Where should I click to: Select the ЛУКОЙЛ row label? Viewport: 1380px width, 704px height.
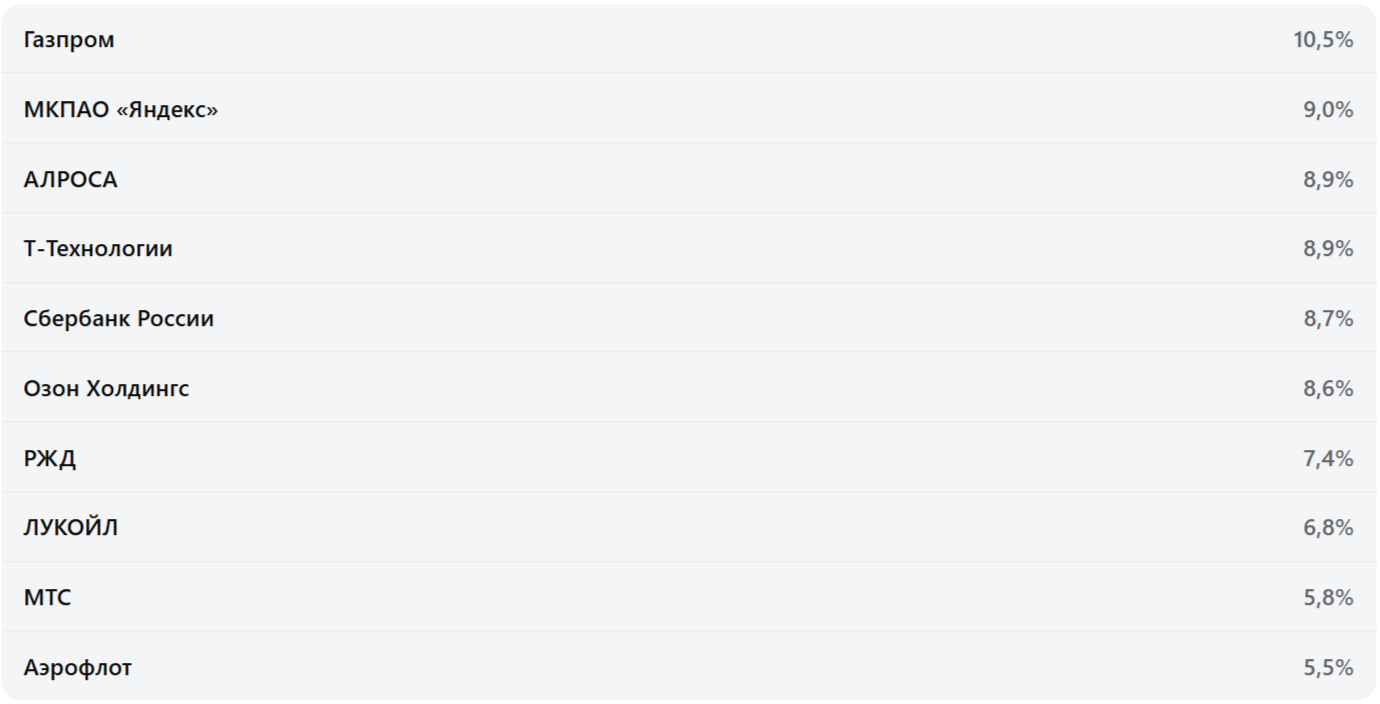pyautogui.click(x=71, y=528)
